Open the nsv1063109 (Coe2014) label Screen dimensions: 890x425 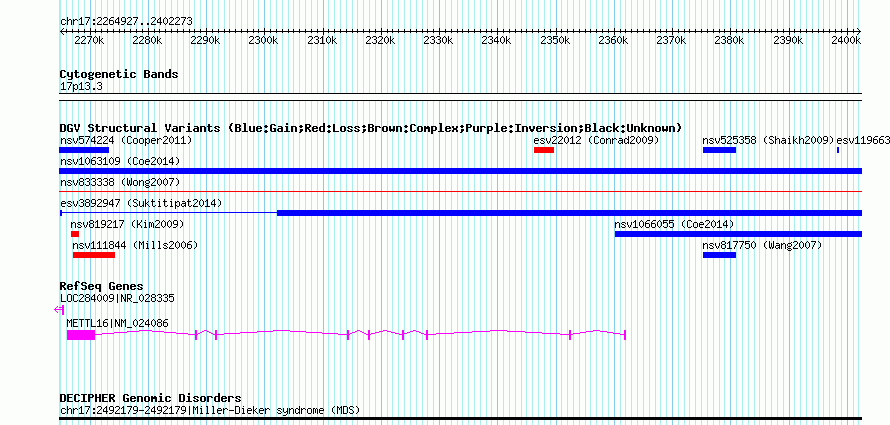point(120,161)
